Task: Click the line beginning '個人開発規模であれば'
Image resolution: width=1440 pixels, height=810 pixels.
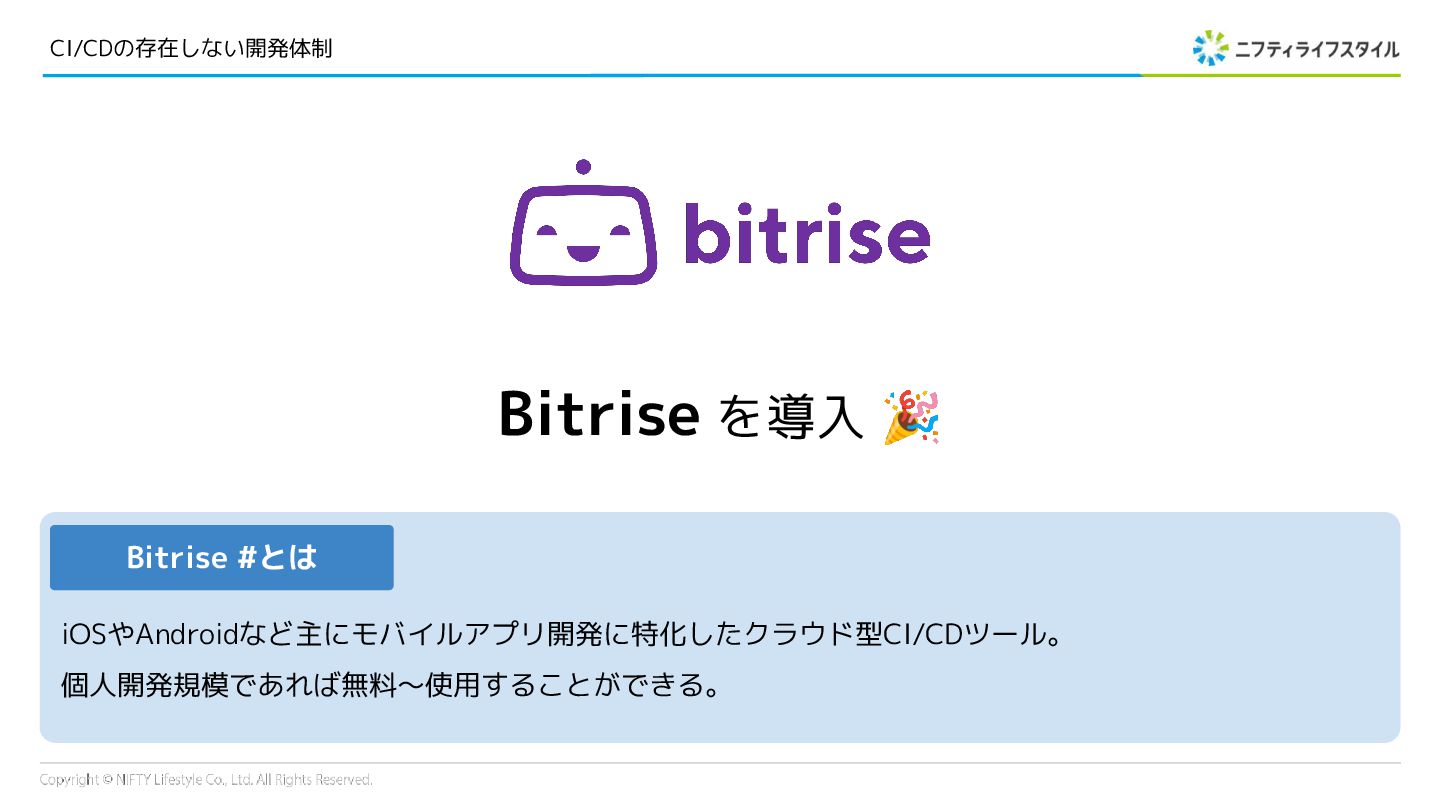Action: (x=391, y=686)
